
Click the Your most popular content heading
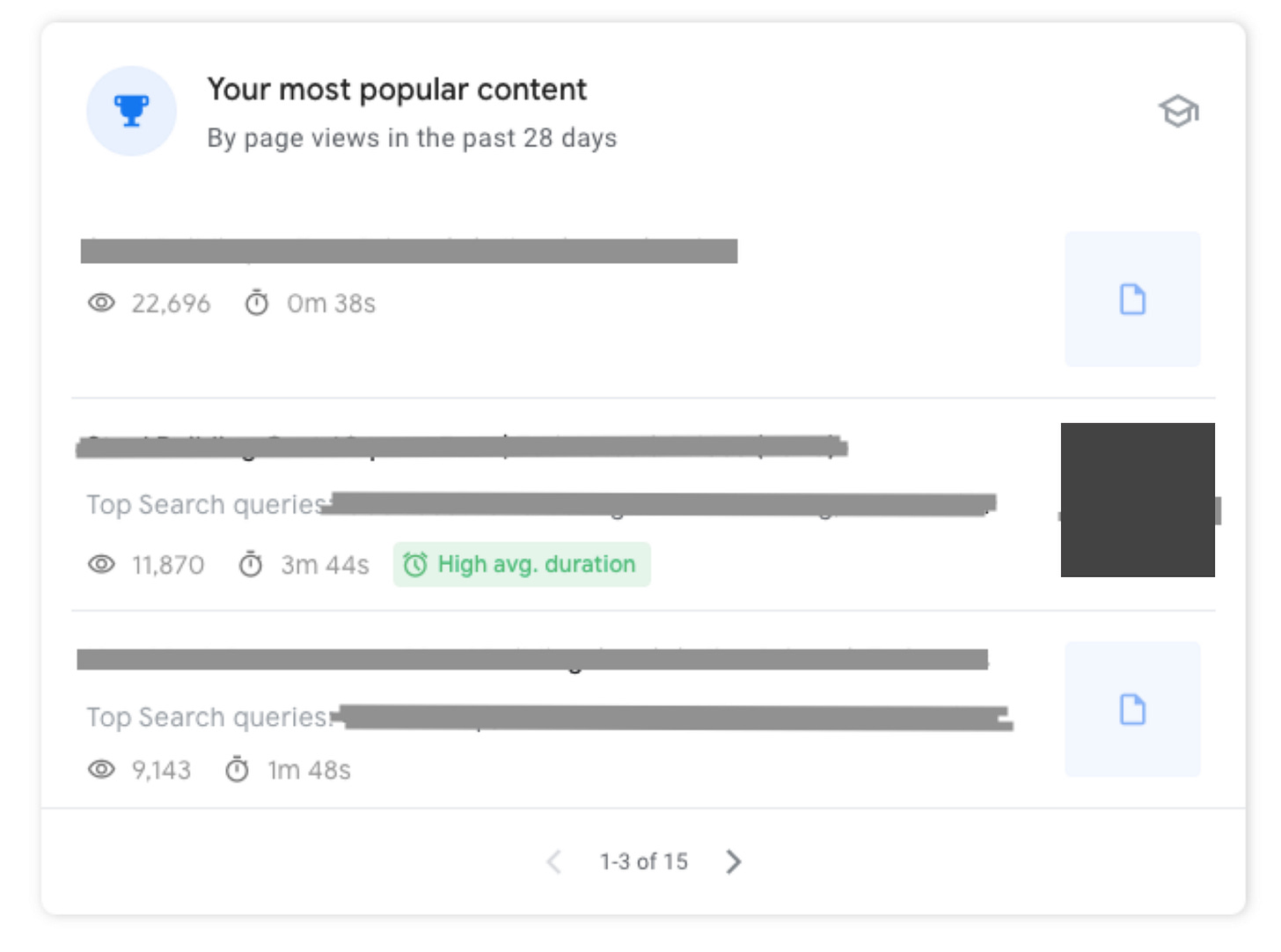coord(397,89)
